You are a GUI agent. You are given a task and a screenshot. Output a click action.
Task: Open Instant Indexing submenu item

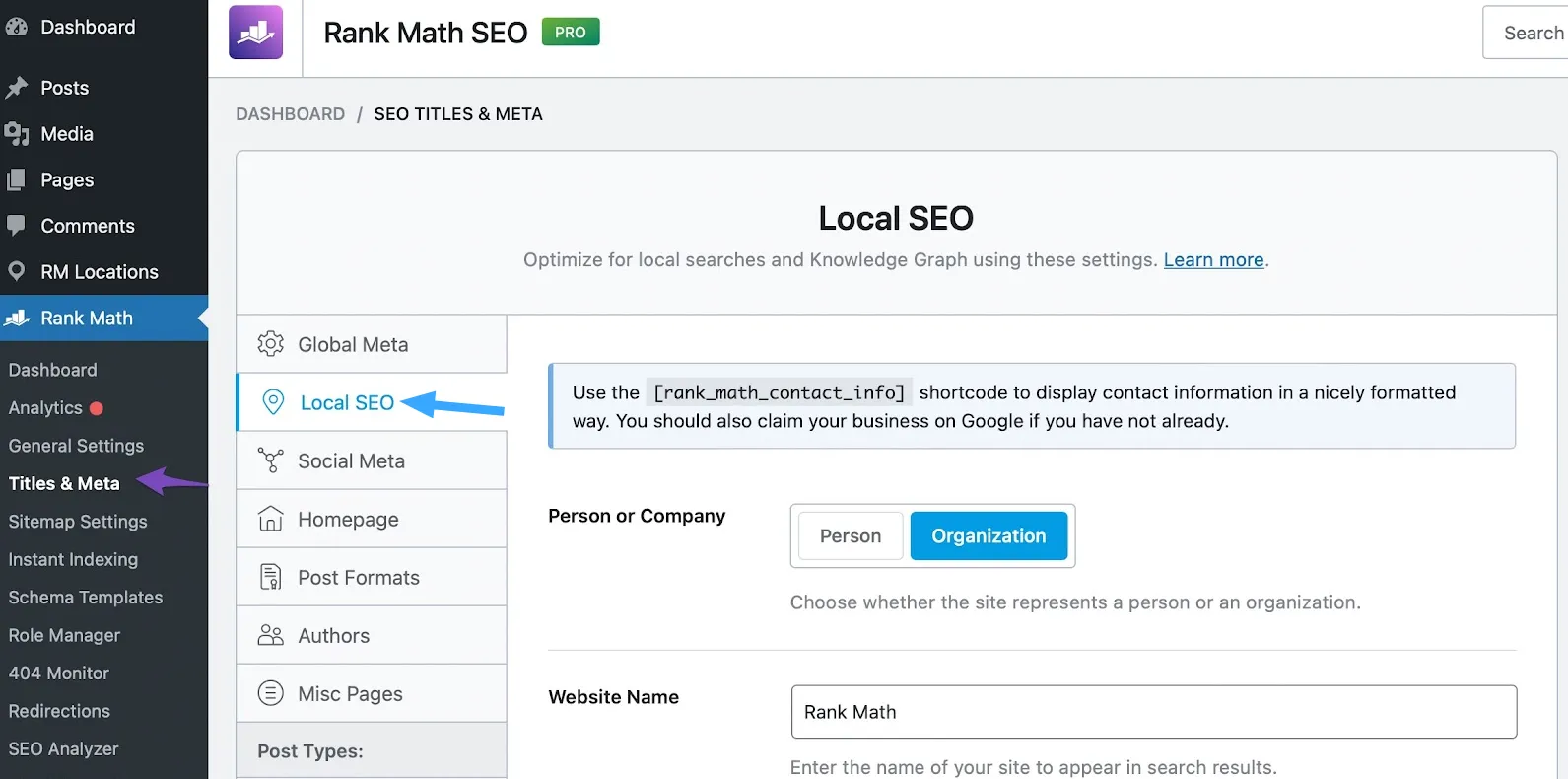73,559
